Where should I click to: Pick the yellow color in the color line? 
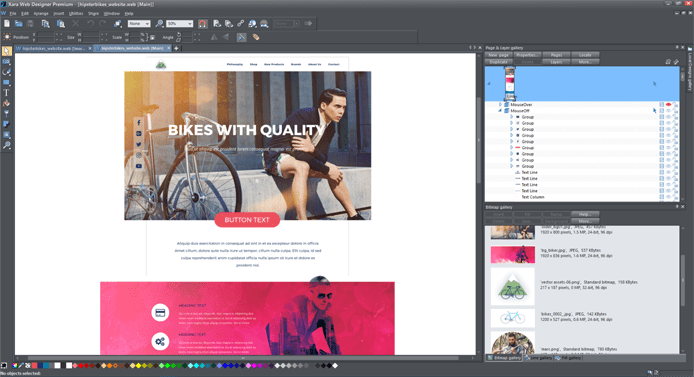pos(139,365)
